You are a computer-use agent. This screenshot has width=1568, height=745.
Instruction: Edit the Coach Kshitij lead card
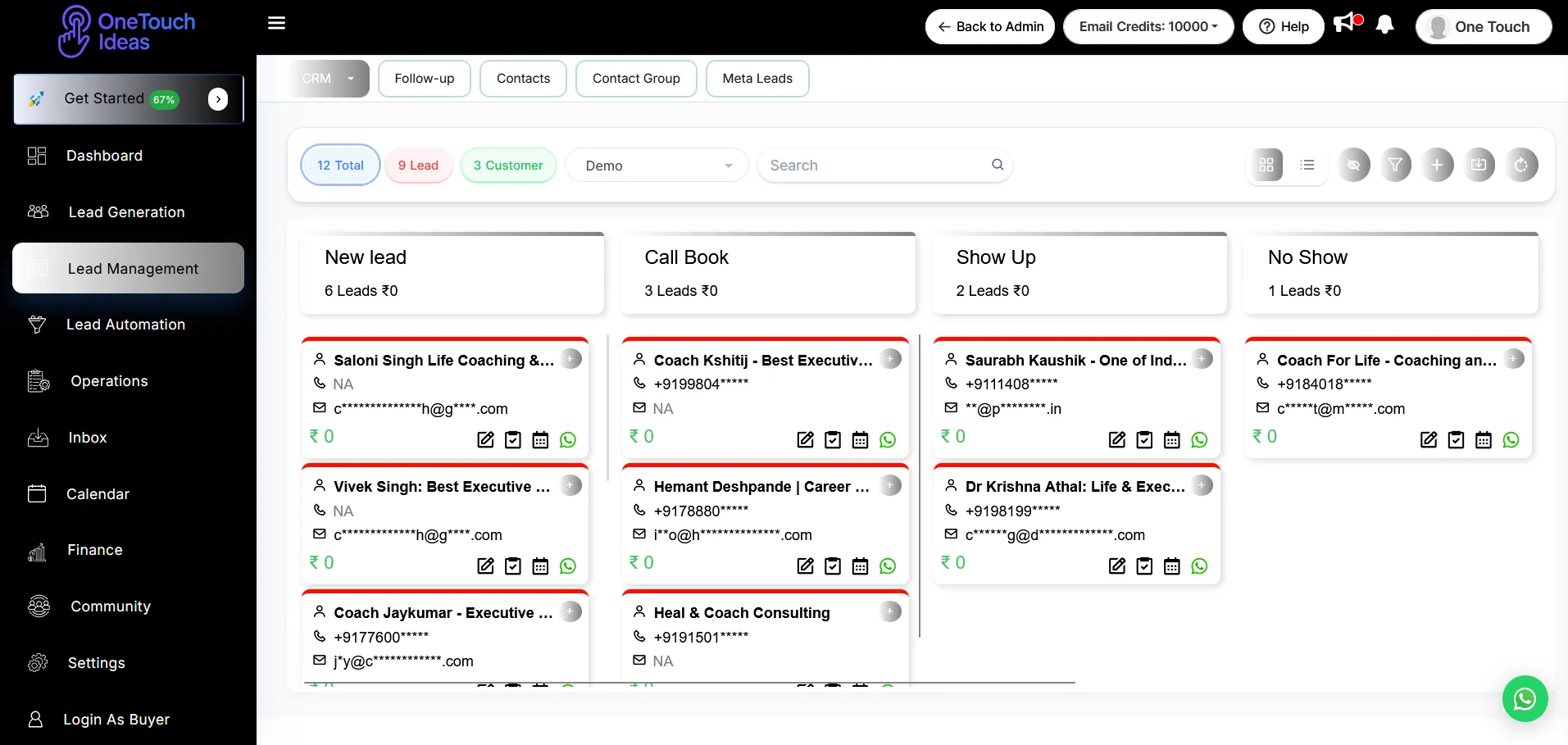point(805,440)
